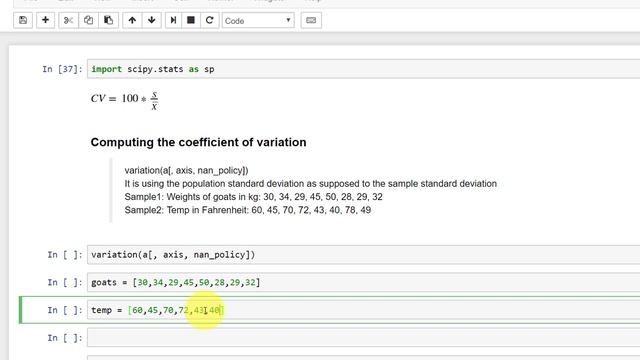640x360 pixels.
Task: Interrupt the kernel with stop icon
Action: click(x=191, y=20)
